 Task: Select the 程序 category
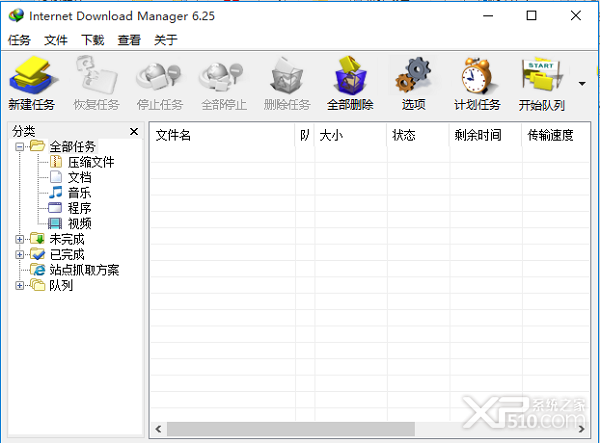(80, 208)
